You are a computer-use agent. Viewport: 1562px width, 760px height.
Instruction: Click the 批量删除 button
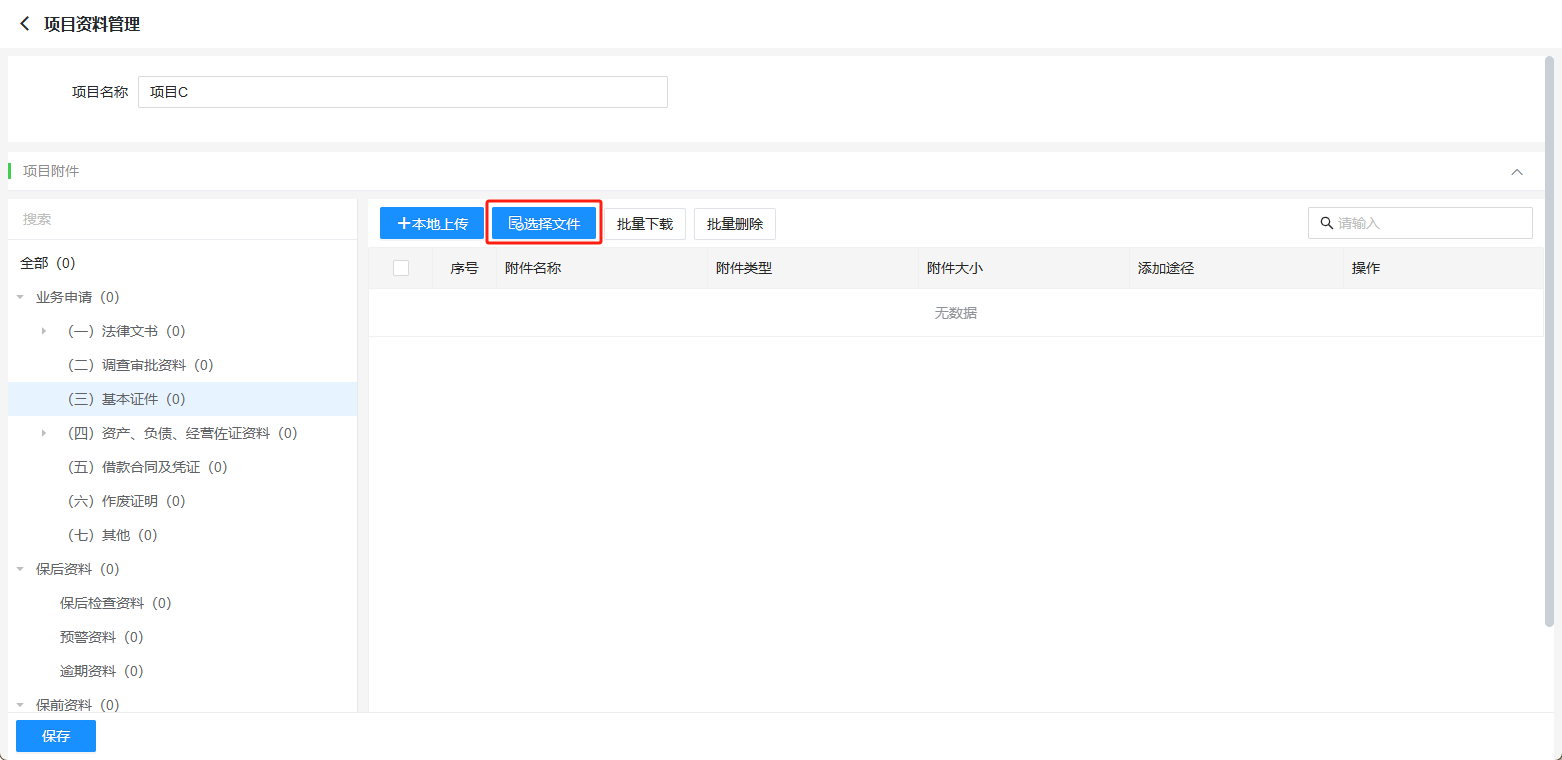pos(735,224)
